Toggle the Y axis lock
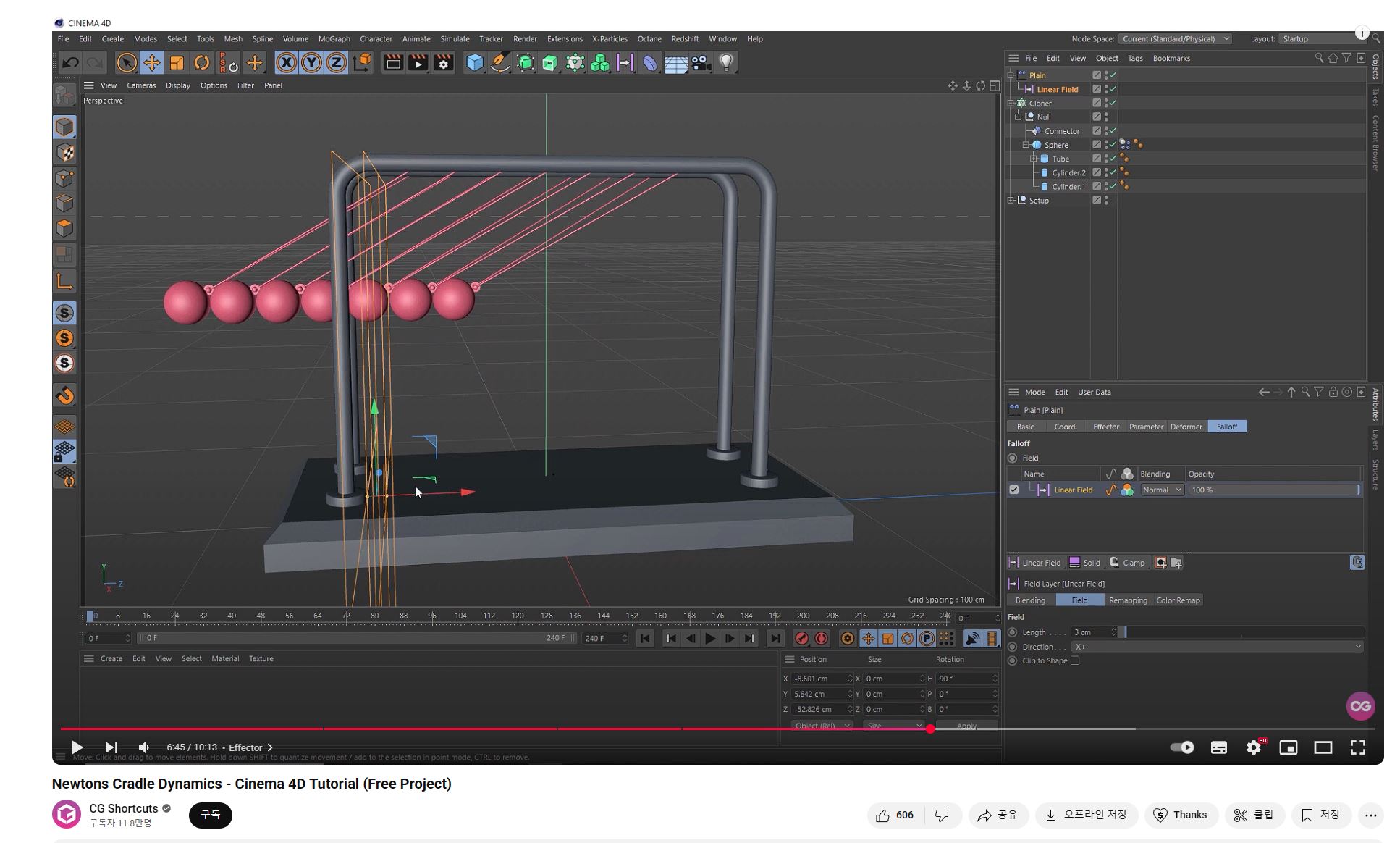This screenshot has height=843, width=1400. [311, 63]
